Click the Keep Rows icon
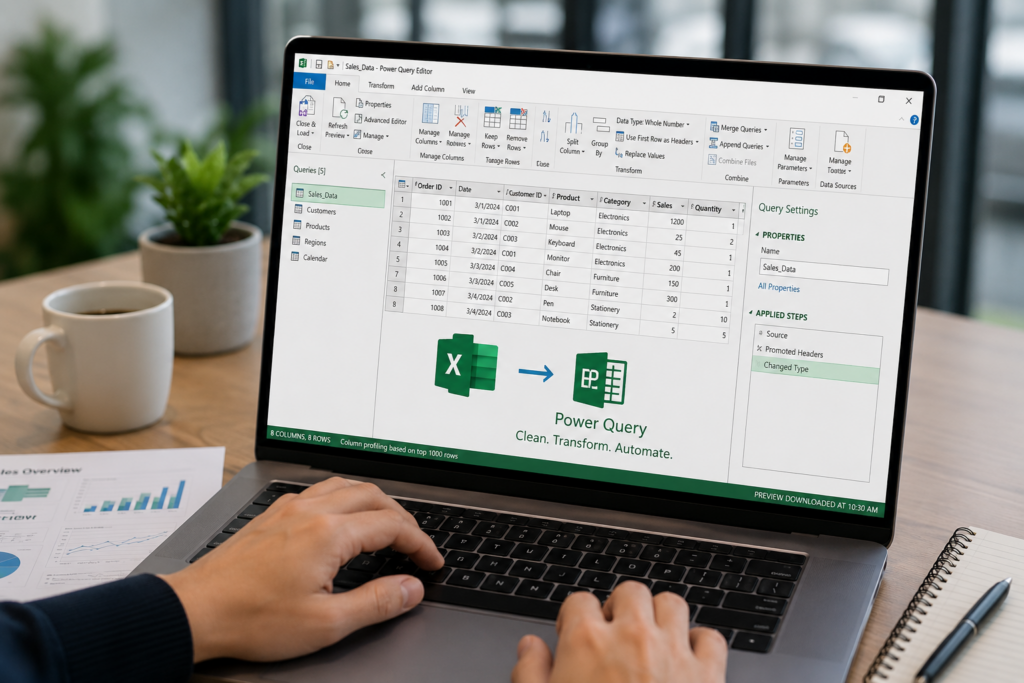 pyautogui.click(x=492, y=118)
